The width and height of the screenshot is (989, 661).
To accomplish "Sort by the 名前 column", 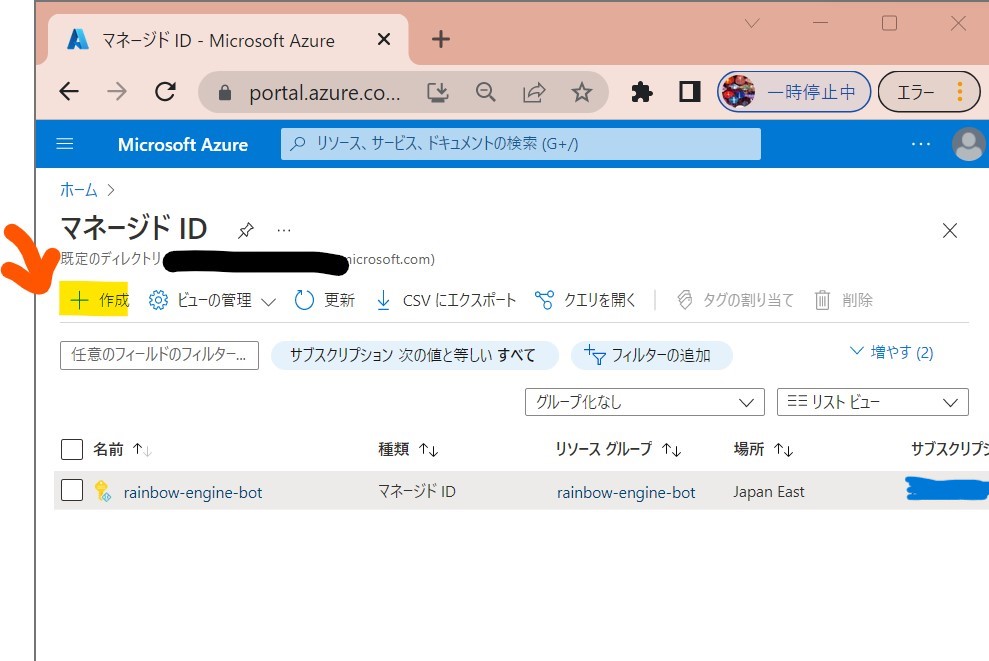I will tap(122, 449).
